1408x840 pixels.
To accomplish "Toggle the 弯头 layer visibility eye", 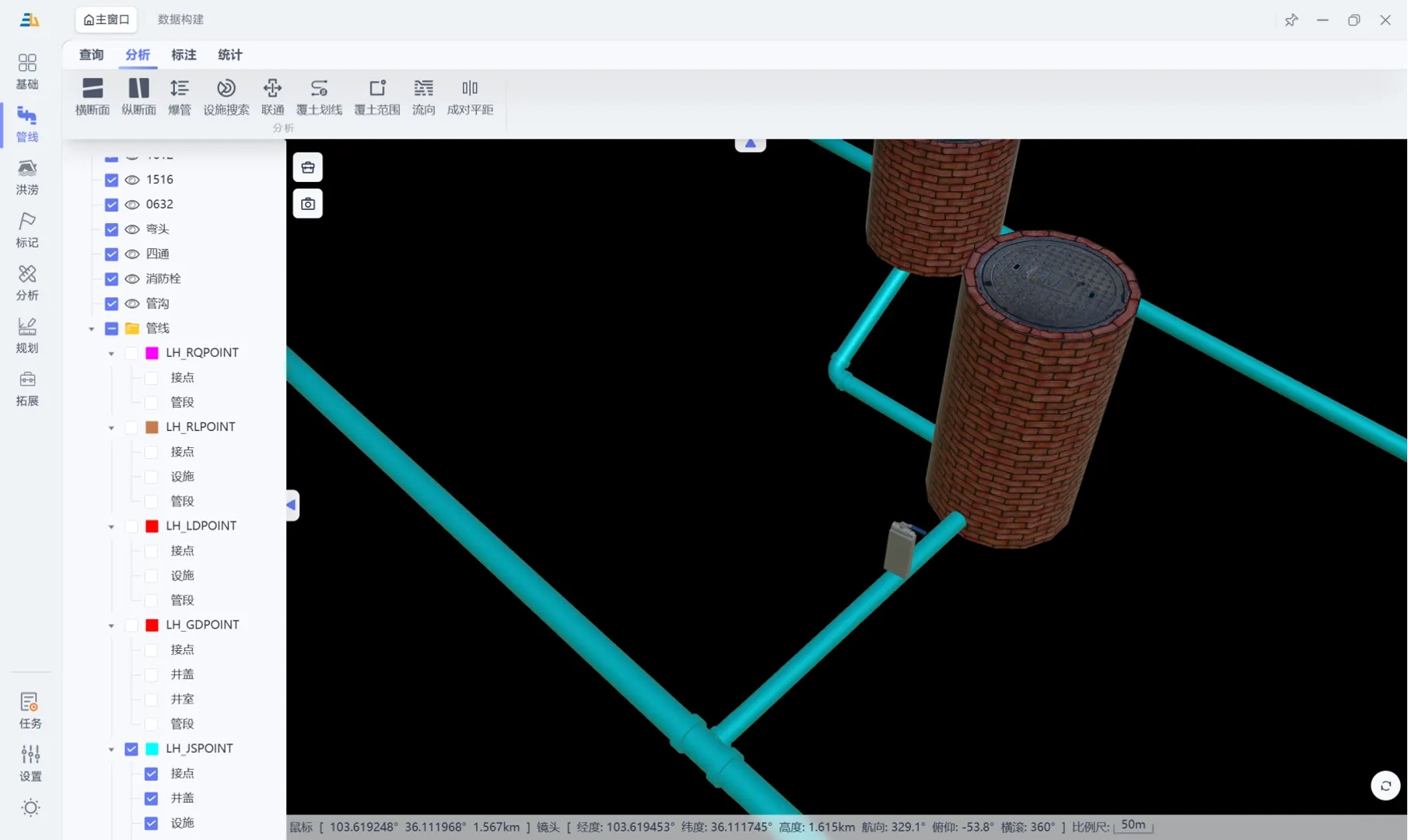I will click(132, 229).
